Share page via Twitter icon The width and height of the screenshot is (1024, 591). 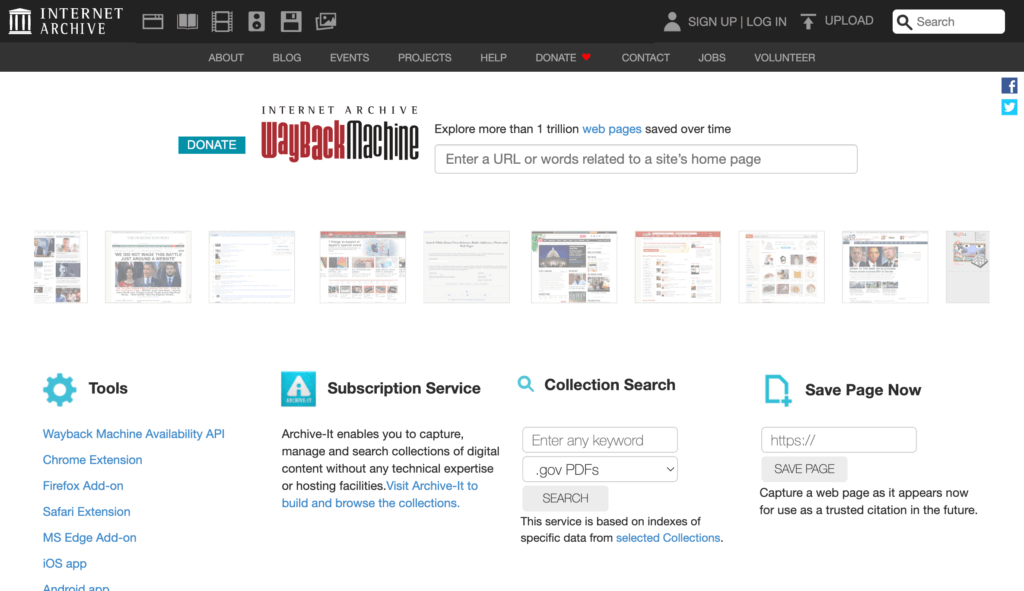coord(1009,107)
